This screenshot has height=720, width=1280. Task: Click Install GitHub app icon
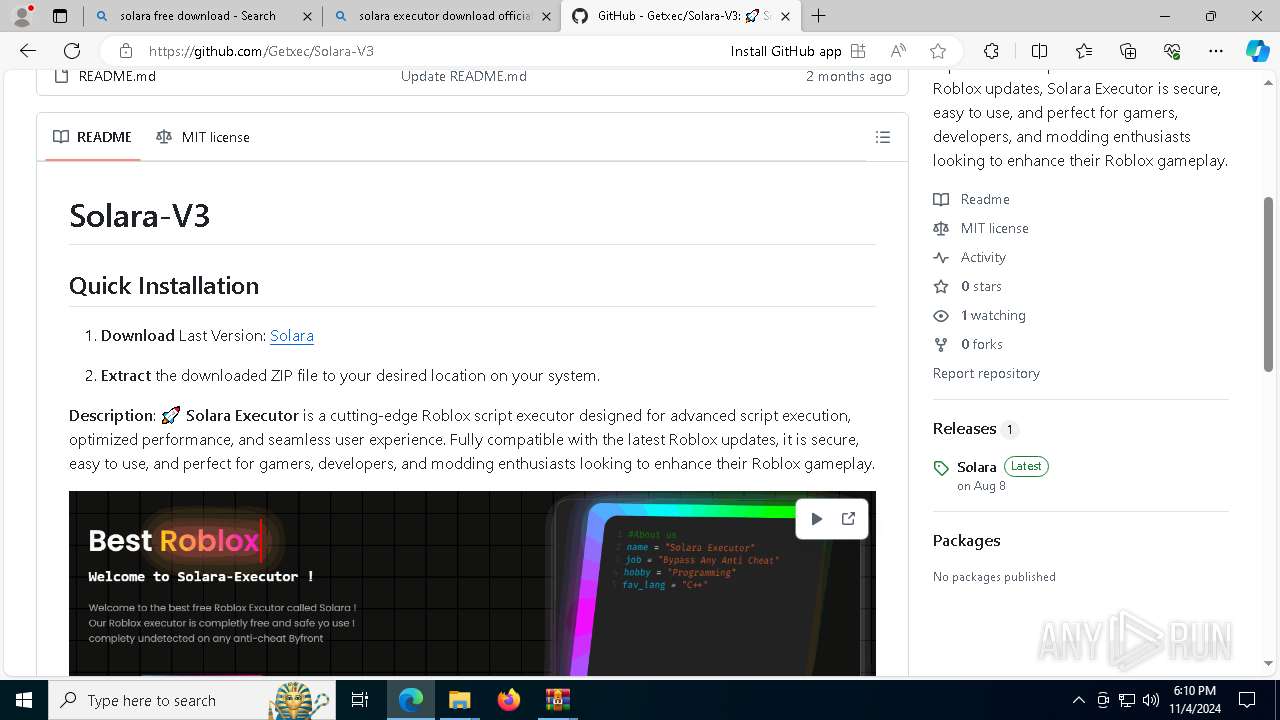(x=857, y=51)
